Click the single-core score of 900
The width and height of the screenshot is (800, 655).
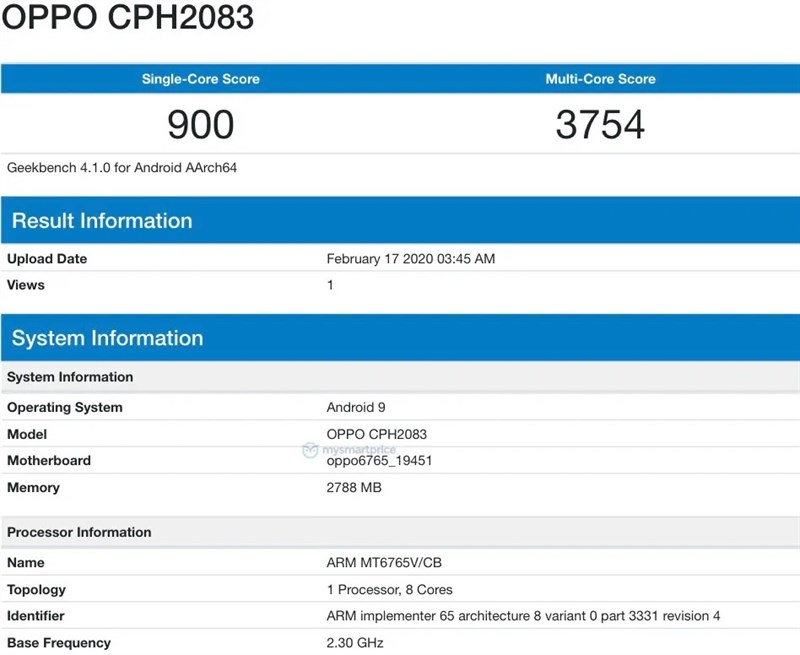point(200,123)
